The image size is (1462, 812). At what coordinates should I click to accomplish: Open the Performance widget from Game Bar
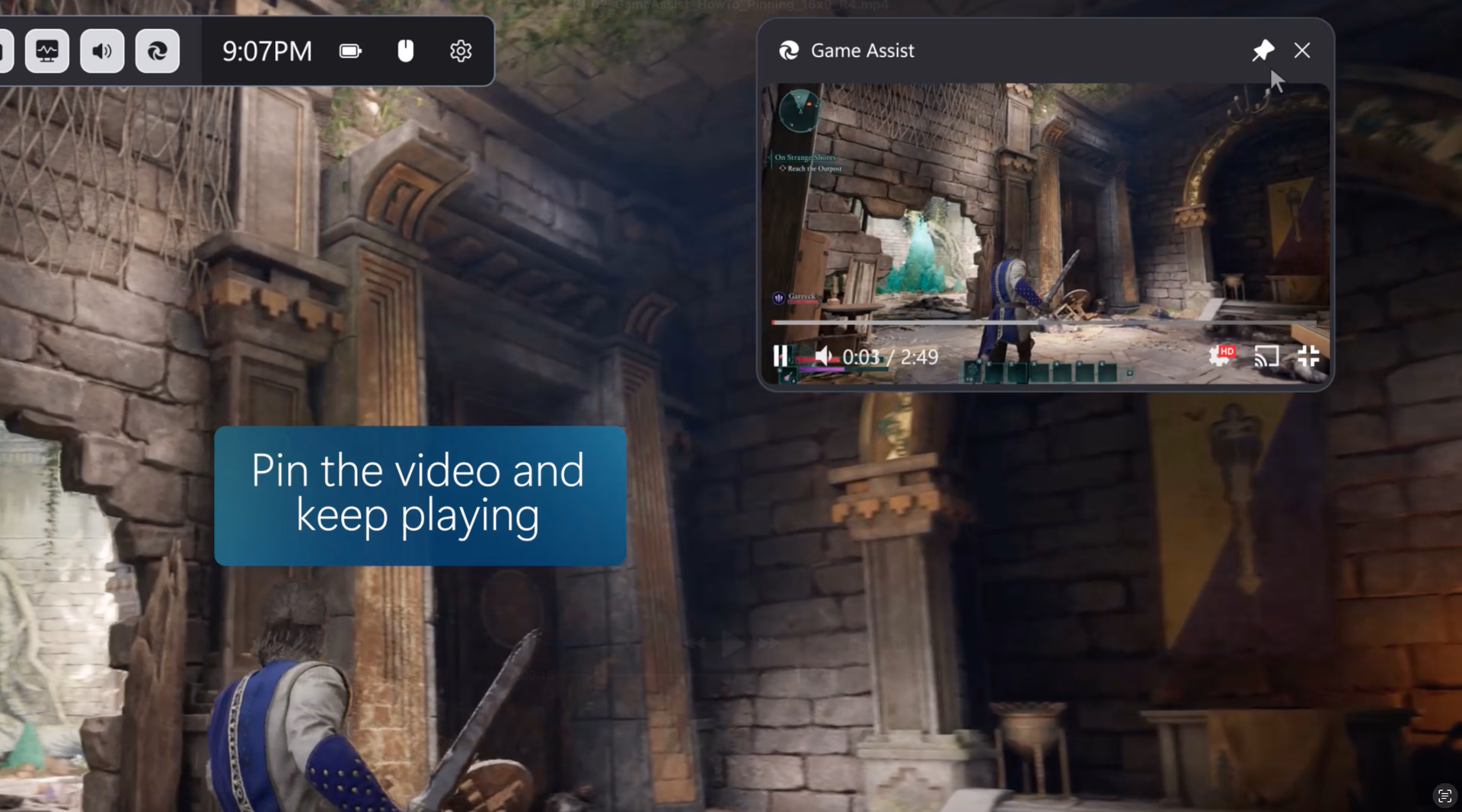point(47,51)
